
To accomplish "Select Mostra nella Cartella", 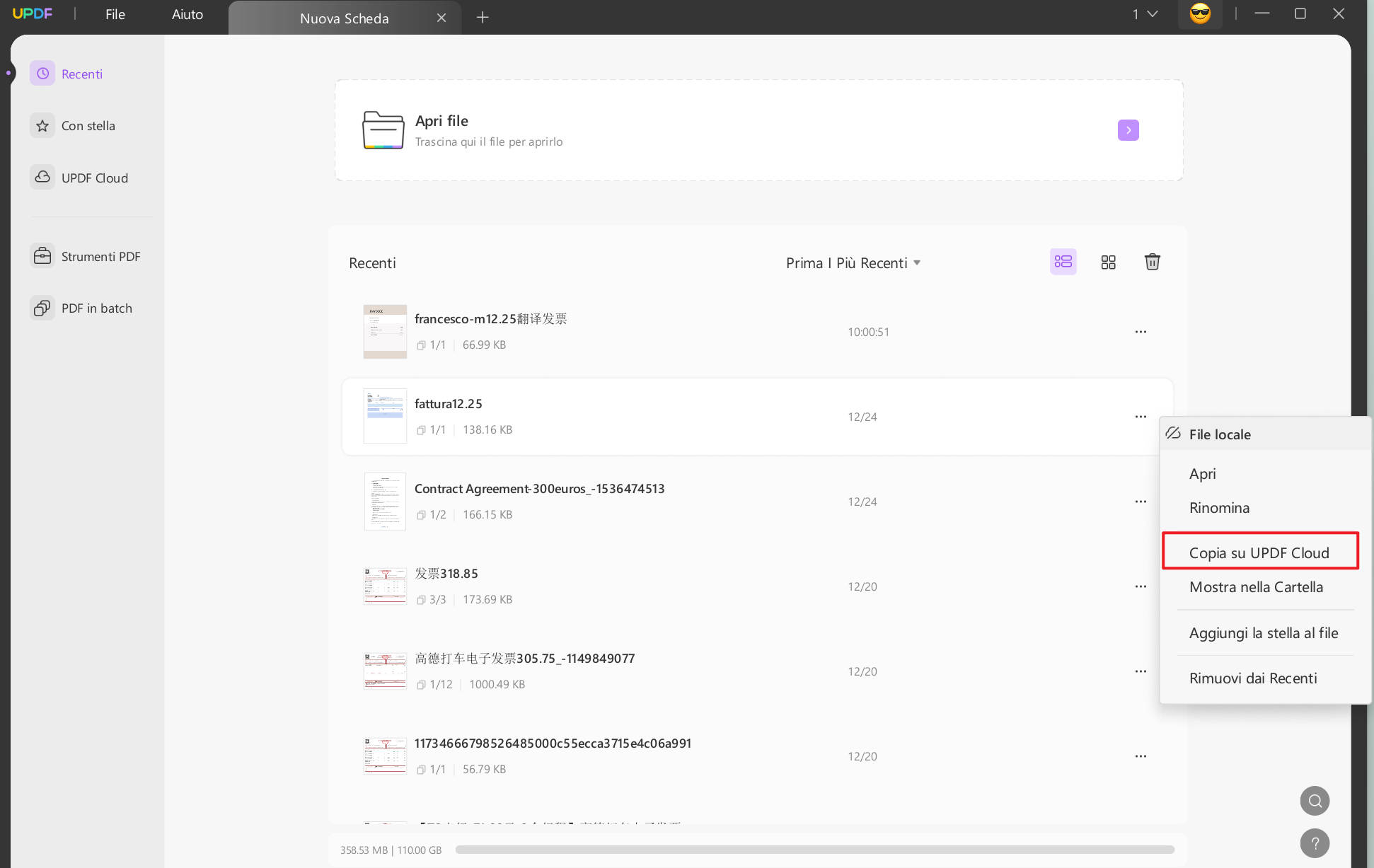I will pos(1257,587).
